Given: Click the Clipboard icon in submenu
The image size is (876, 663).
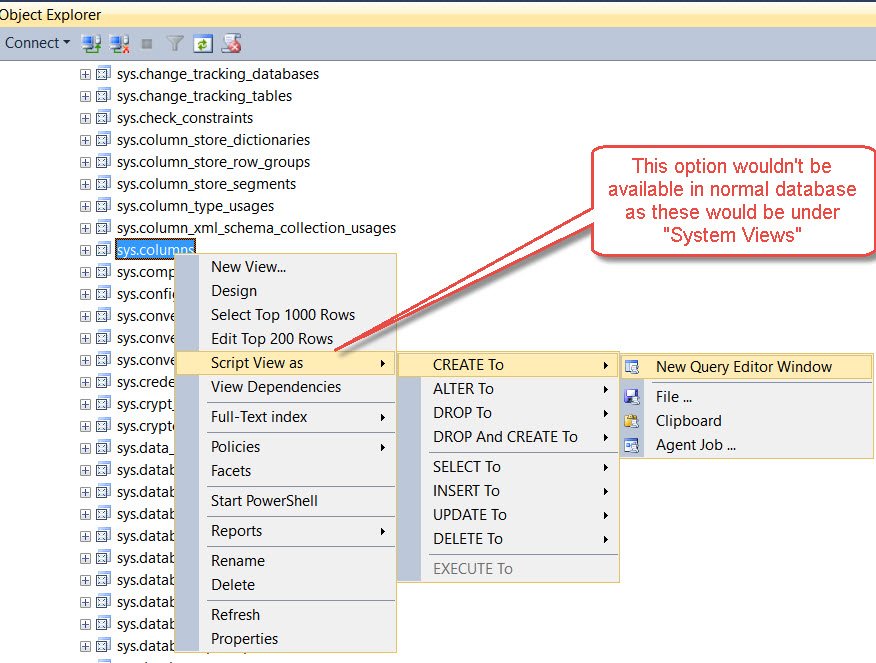Looking at the screenshot, I should click(x=632, y=421).
